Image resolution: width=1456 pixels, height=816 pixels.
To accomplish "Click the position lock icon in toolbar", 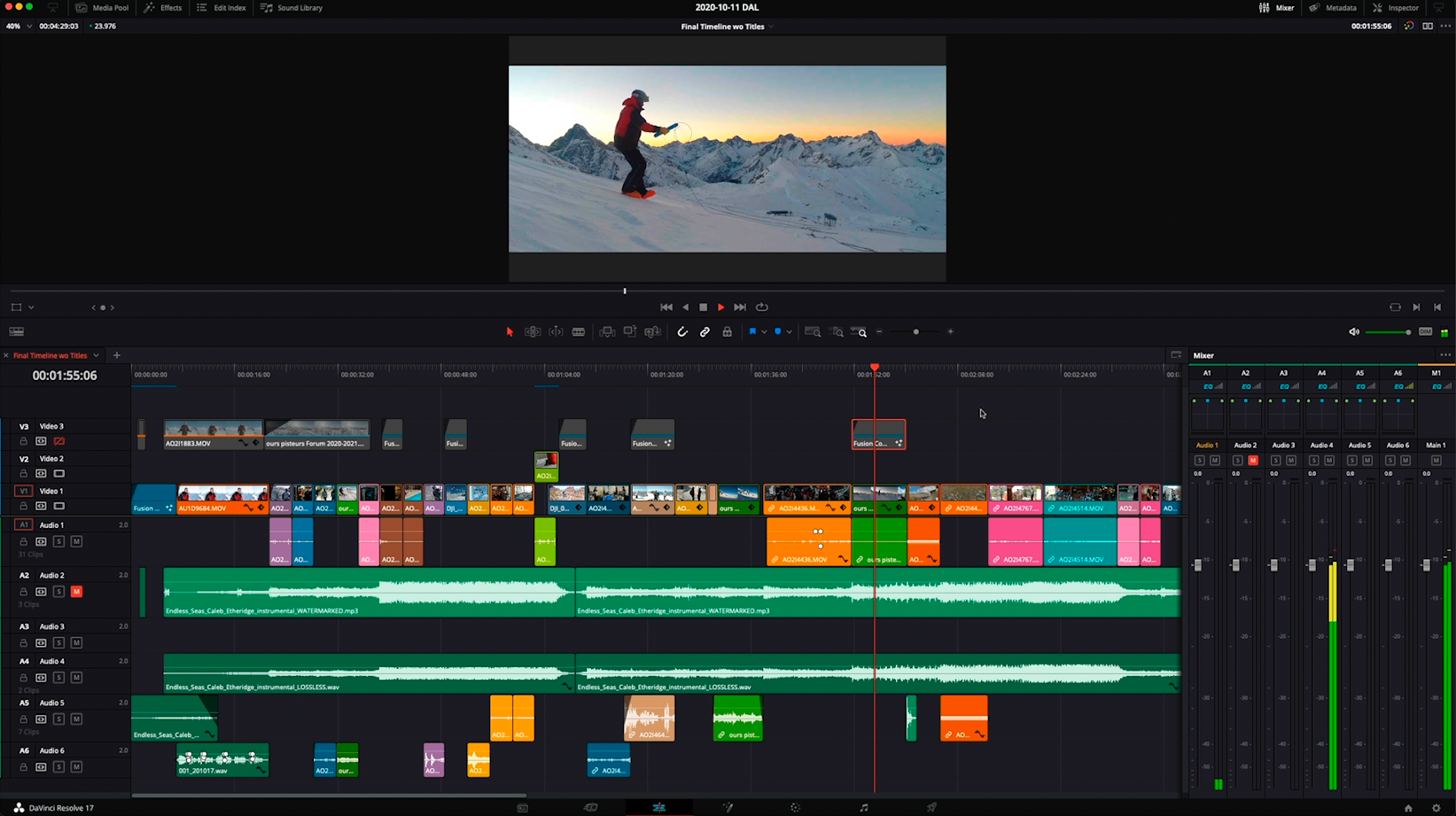I will 728,332.
